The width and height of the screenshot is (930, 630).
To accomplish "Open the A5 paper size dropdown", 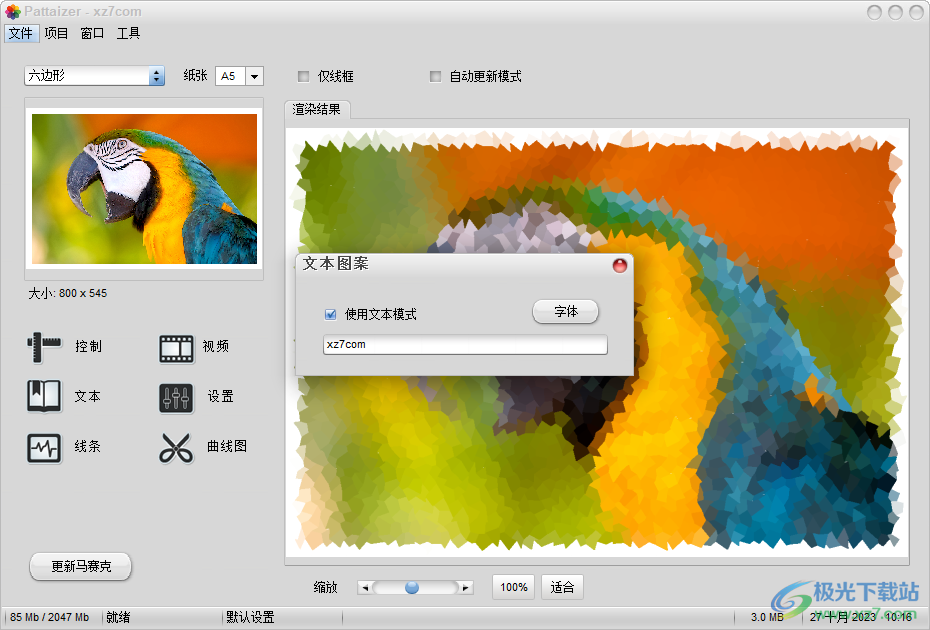I will click(254, 76).
